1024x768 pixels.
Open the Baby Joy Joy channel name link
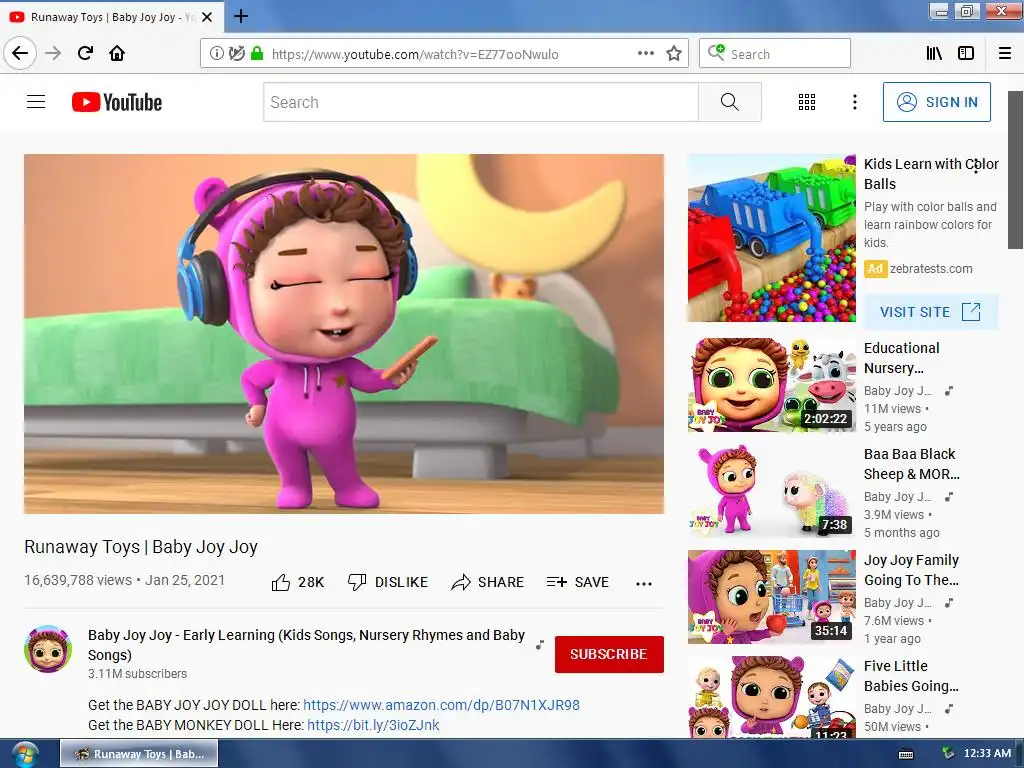tap(306, 645)
